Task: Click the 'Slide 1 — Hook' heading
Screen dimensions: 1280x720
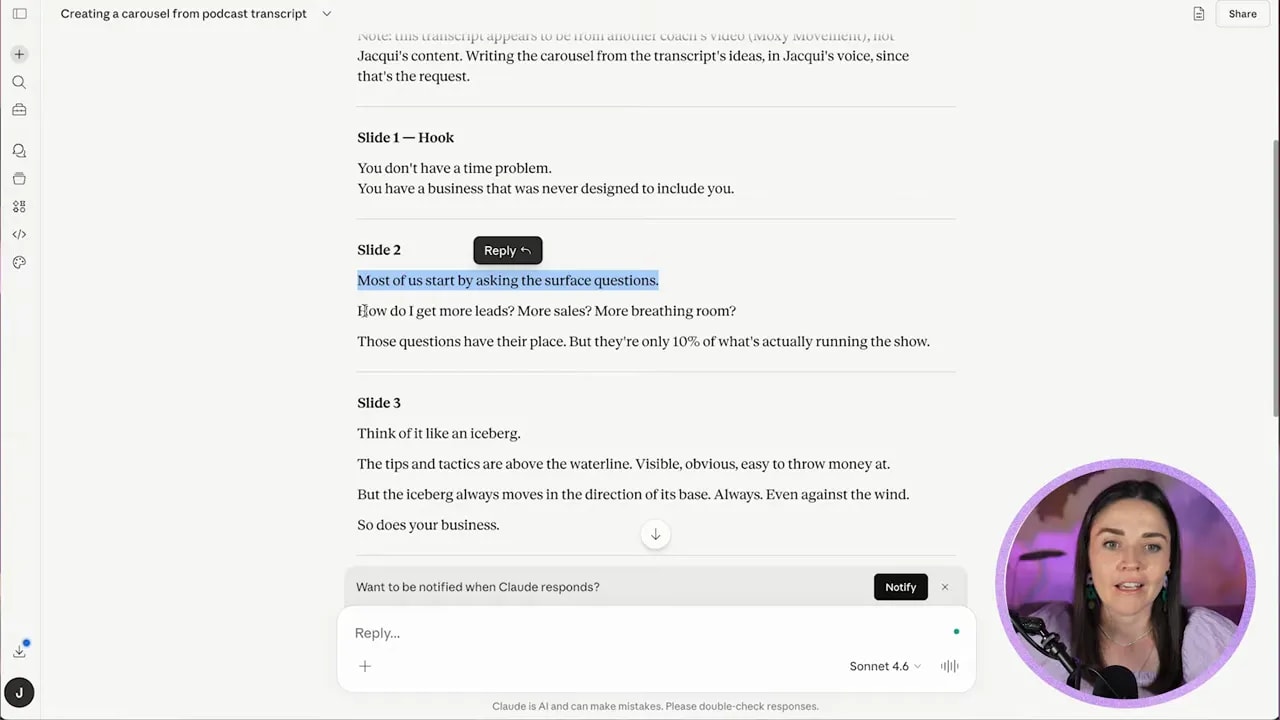Action: tap(405, 138)
